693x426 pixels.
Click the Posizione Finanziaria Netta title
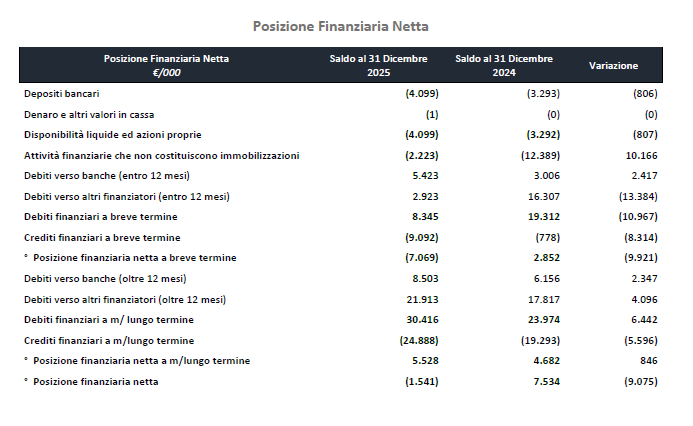click(340, 26)
